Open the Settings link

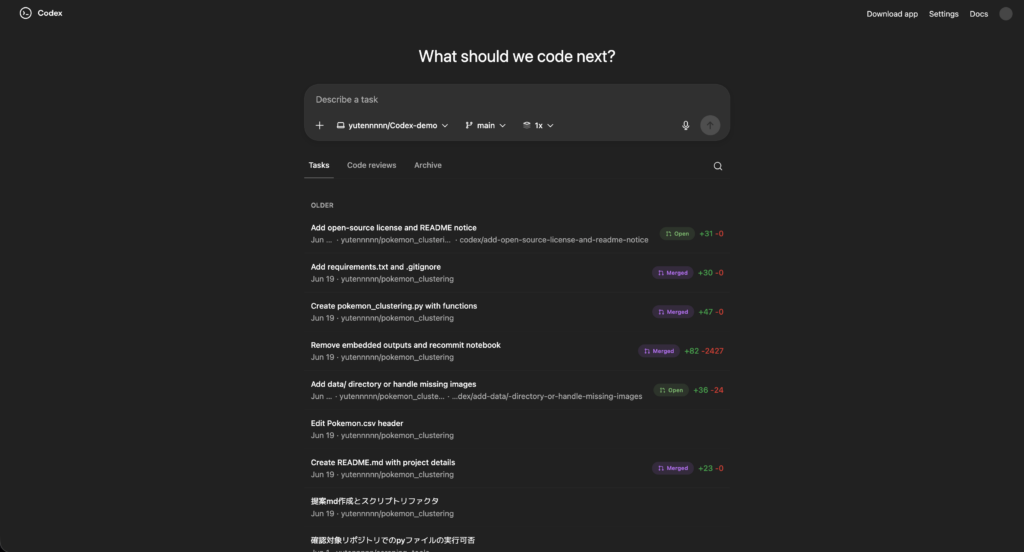(943, 14)
